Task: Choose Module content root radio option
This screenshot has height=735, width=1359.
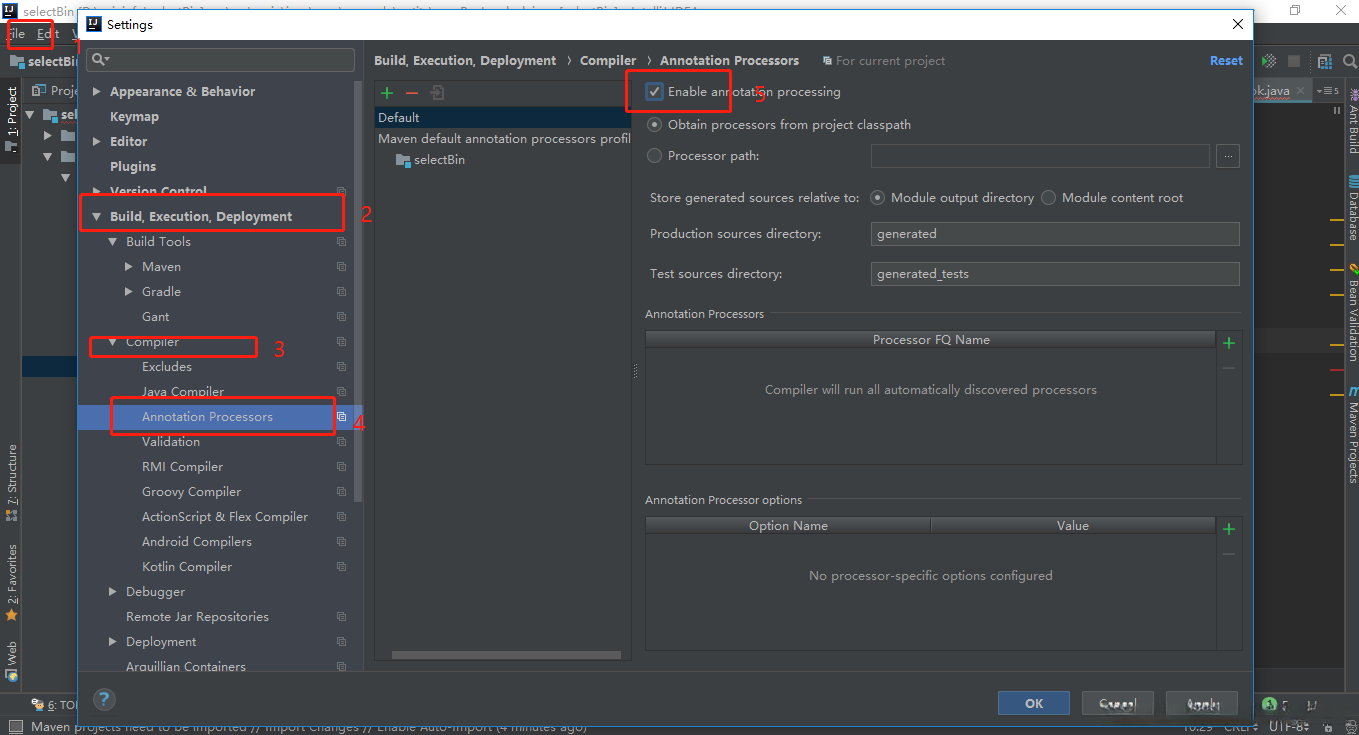Action: click(x=1048, y=198)
